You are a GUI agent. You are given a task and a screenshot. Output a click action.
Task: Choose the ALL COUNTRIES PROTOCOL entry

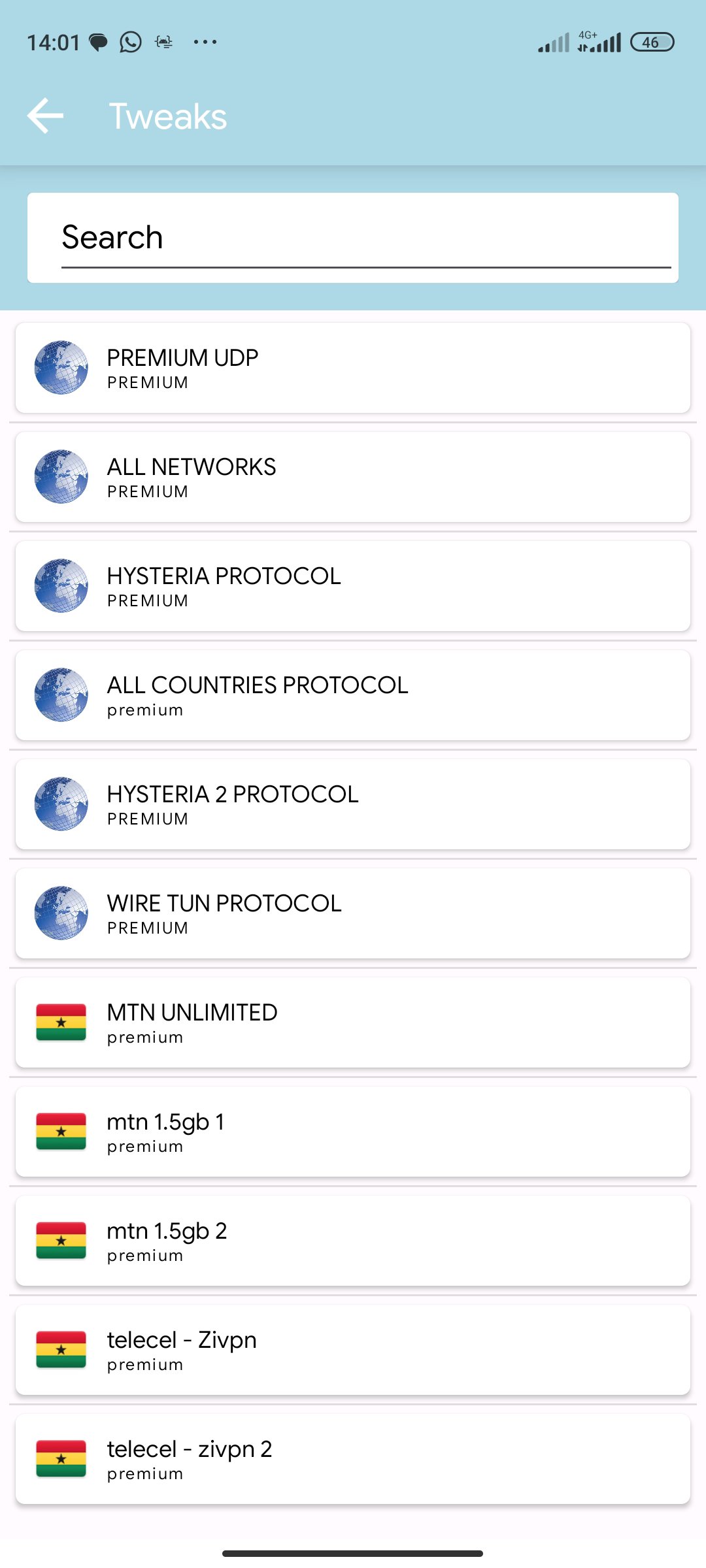[x=353, y=695]
